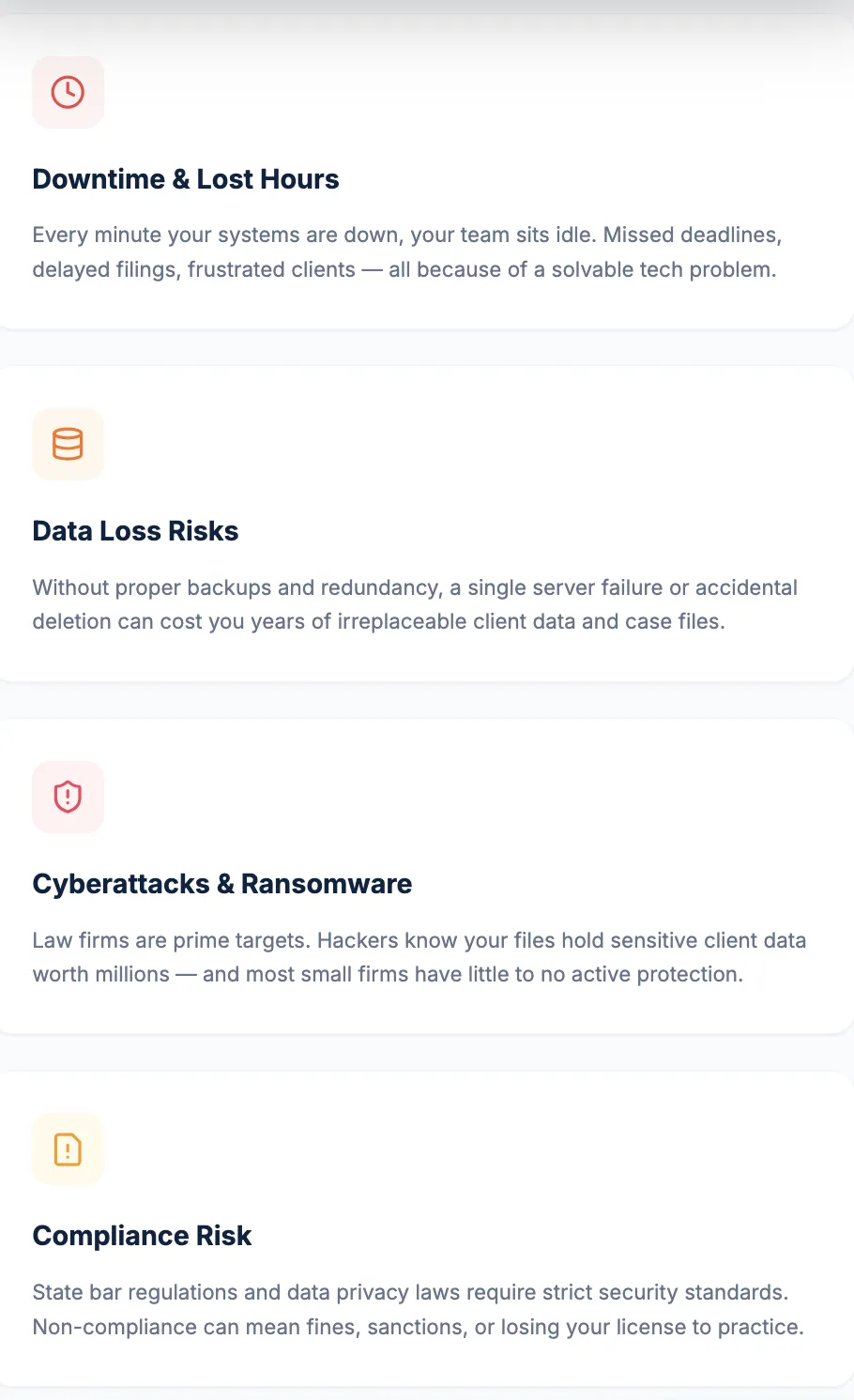The image size is (854, 1400).
Task: Select the Cyberattacks & Ransomware heading
Action: click(222, 884)
